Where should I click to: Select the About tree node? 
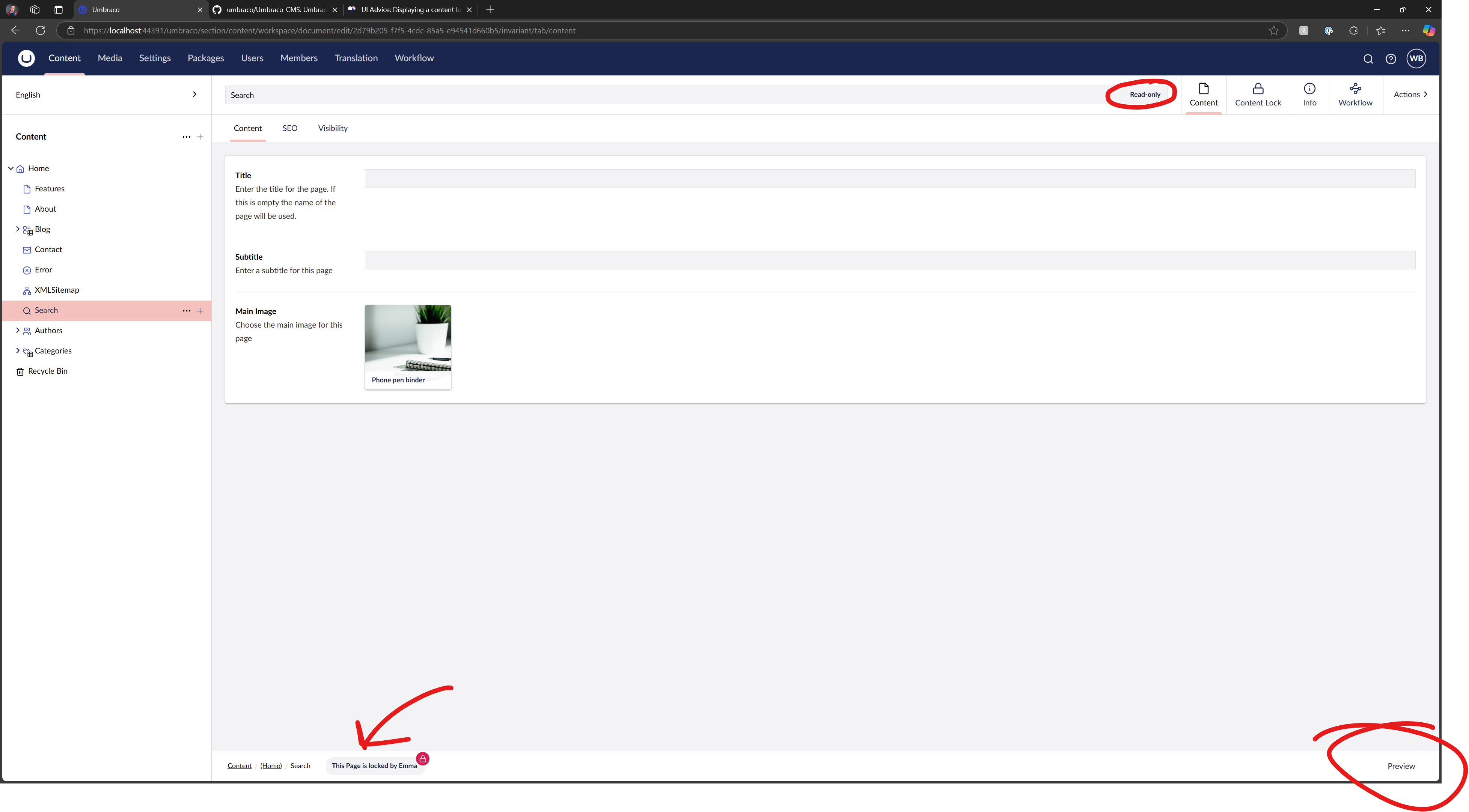(x=46, y=209)
